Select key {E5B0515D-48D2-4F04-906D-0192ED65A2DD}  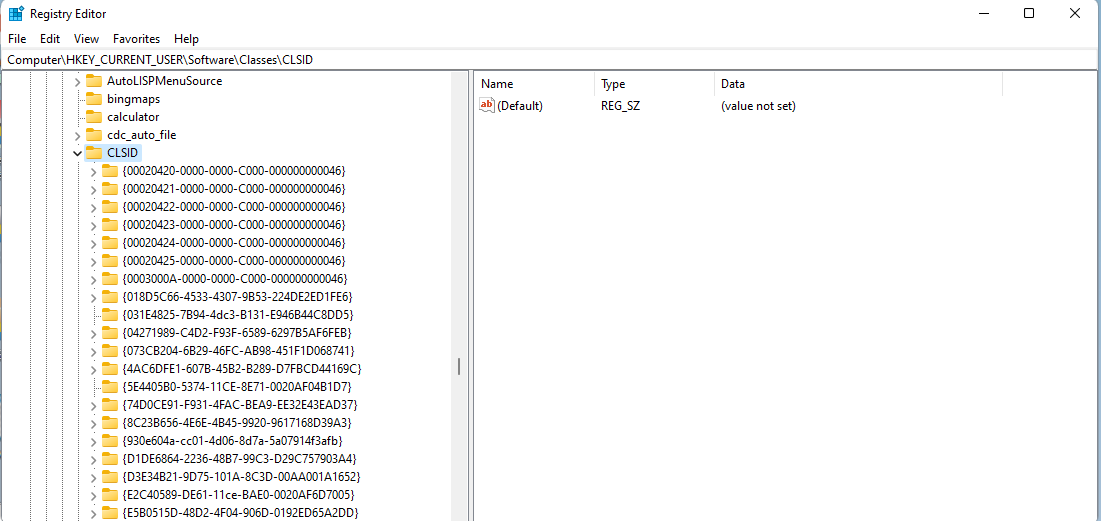(240, 513)
